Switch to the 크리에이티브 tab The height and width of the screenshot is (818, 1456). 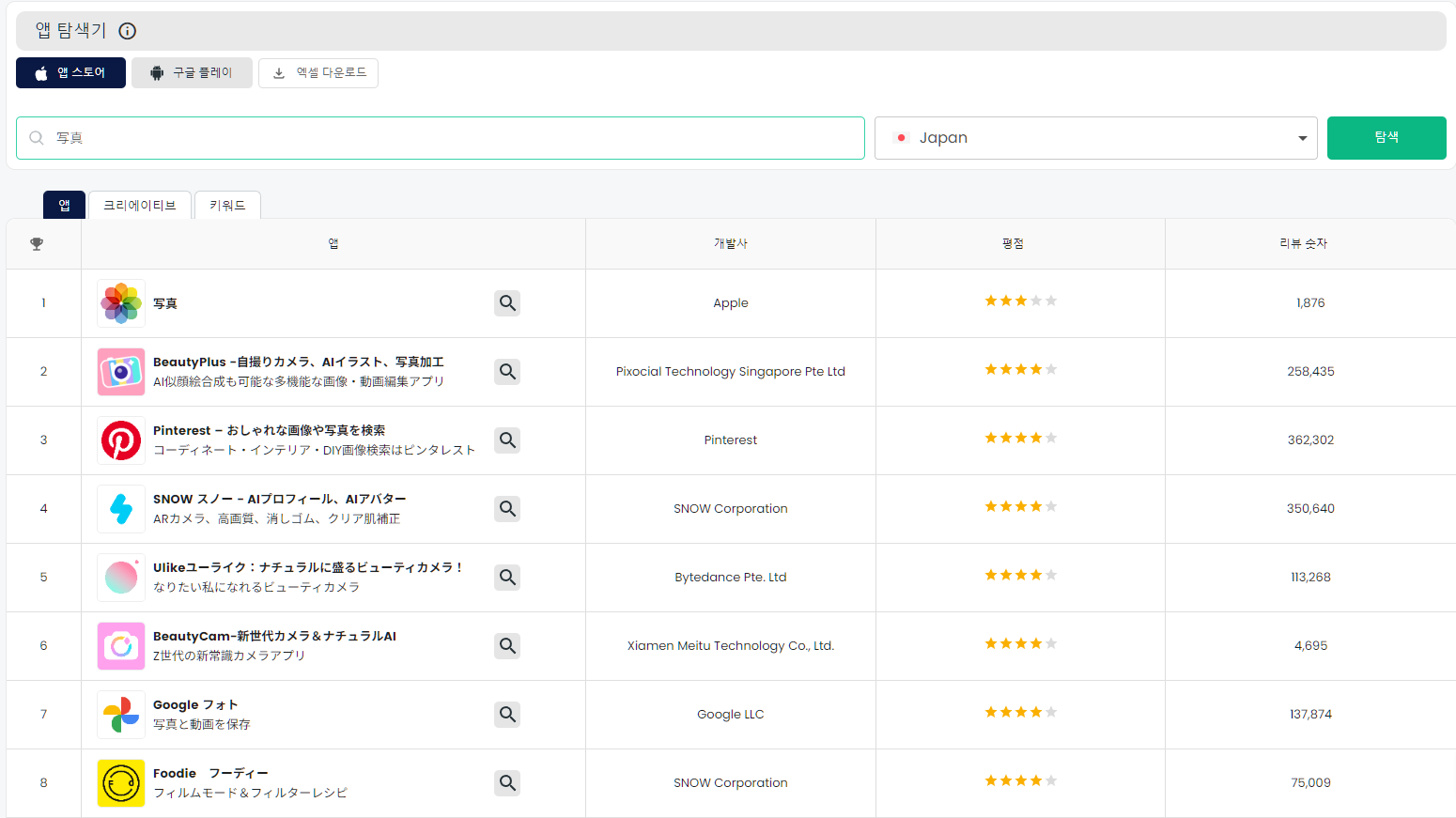click(140, 205)
